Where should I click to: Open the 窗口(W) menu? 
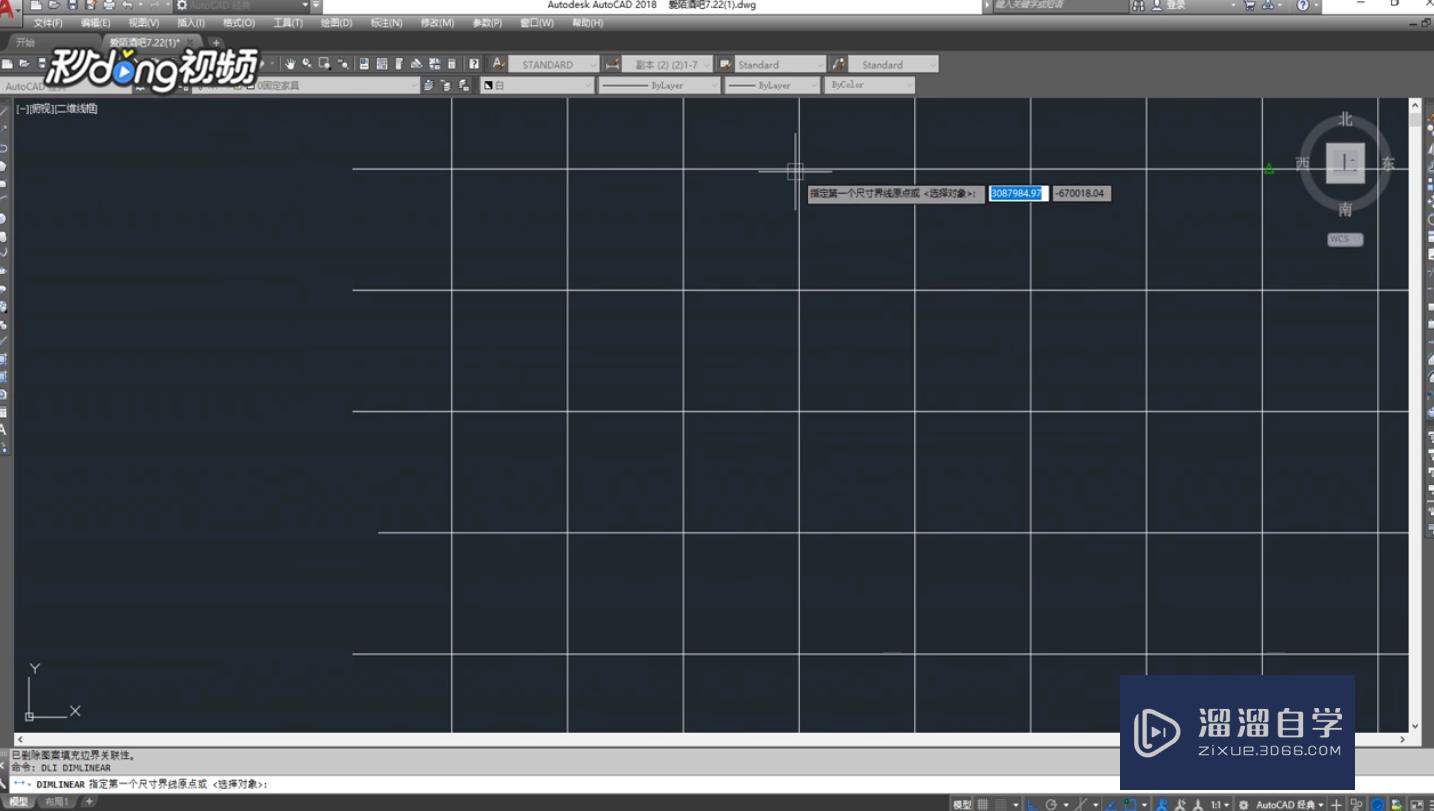[537, 22]
